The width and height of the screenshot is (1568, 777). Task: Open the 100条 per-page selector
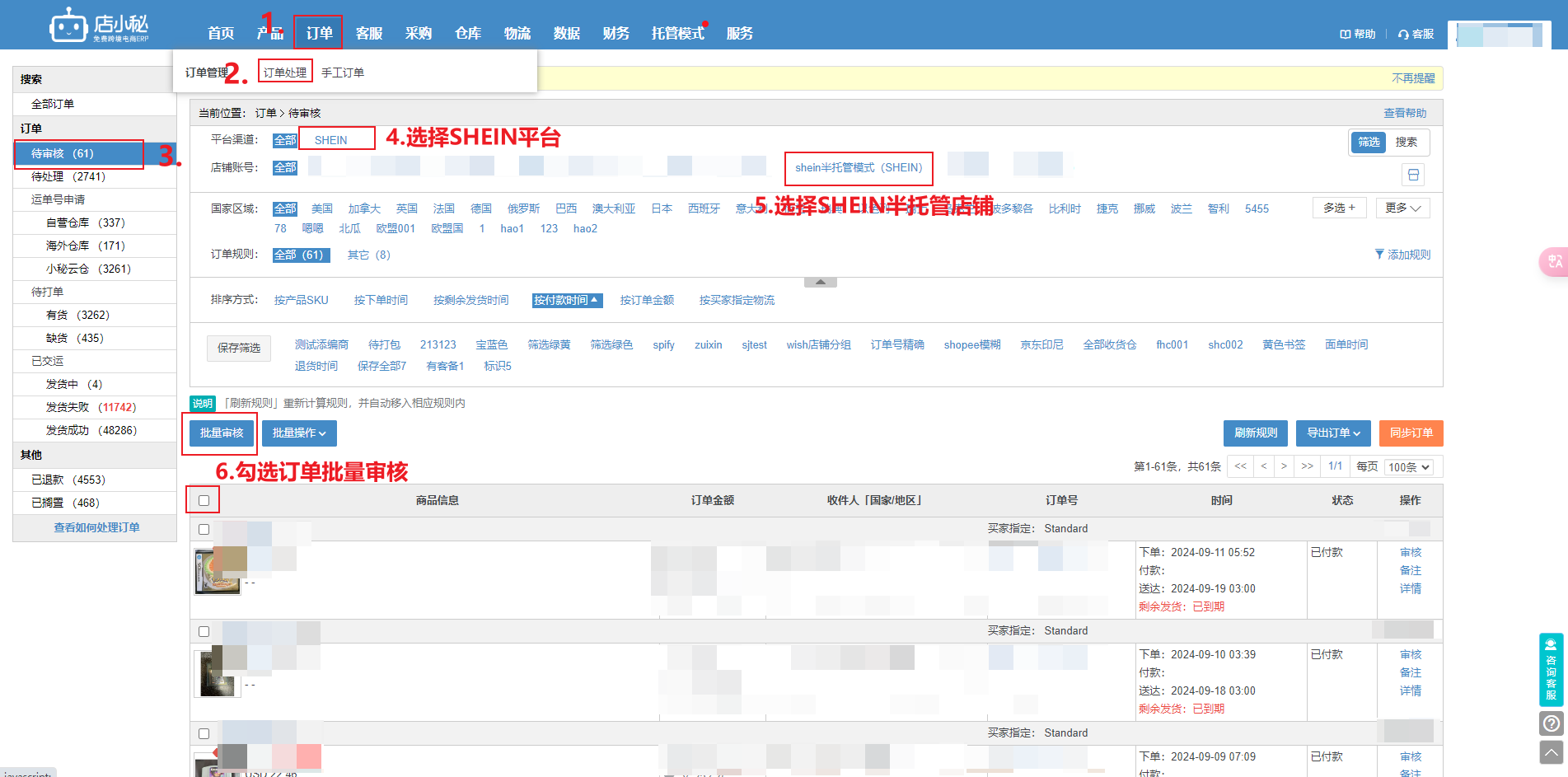(1408, 467)
